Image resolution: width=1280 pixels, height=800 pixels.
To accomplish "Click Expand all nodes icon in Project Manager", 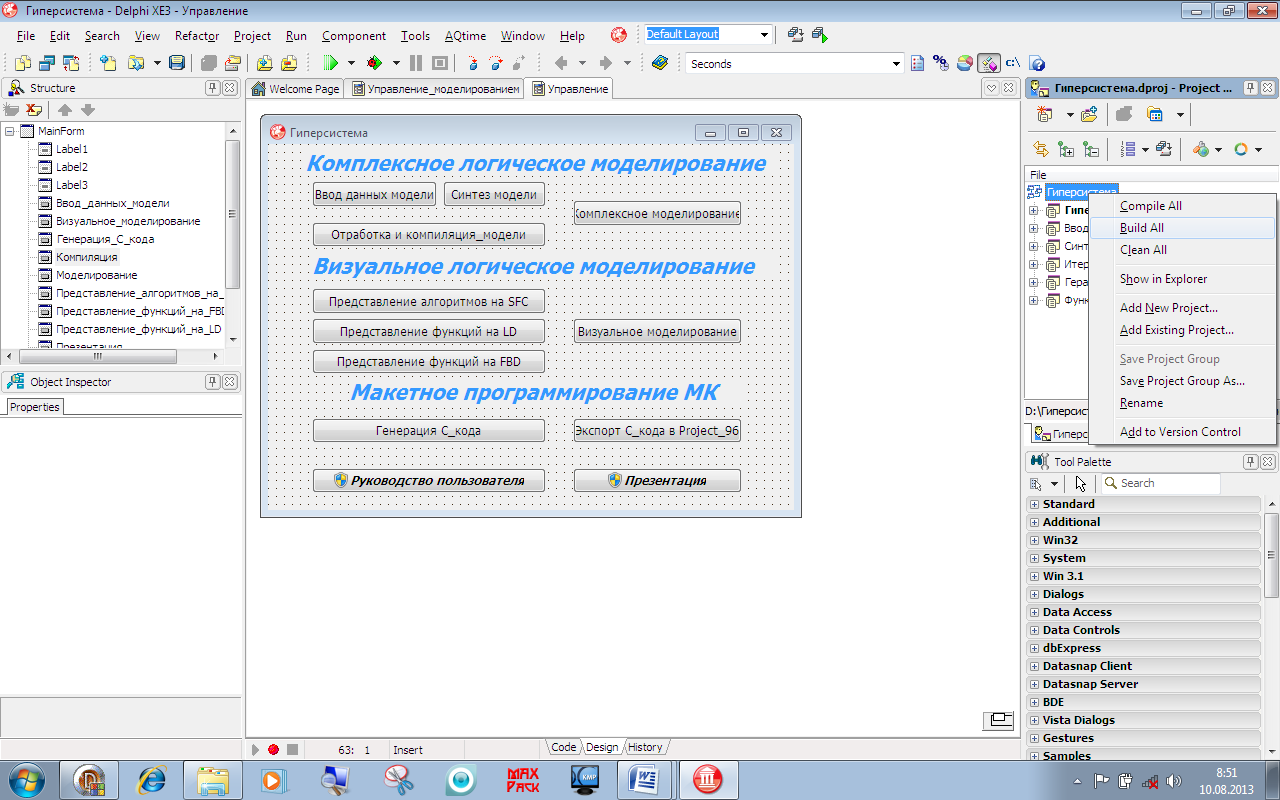I will point(1066,149).
